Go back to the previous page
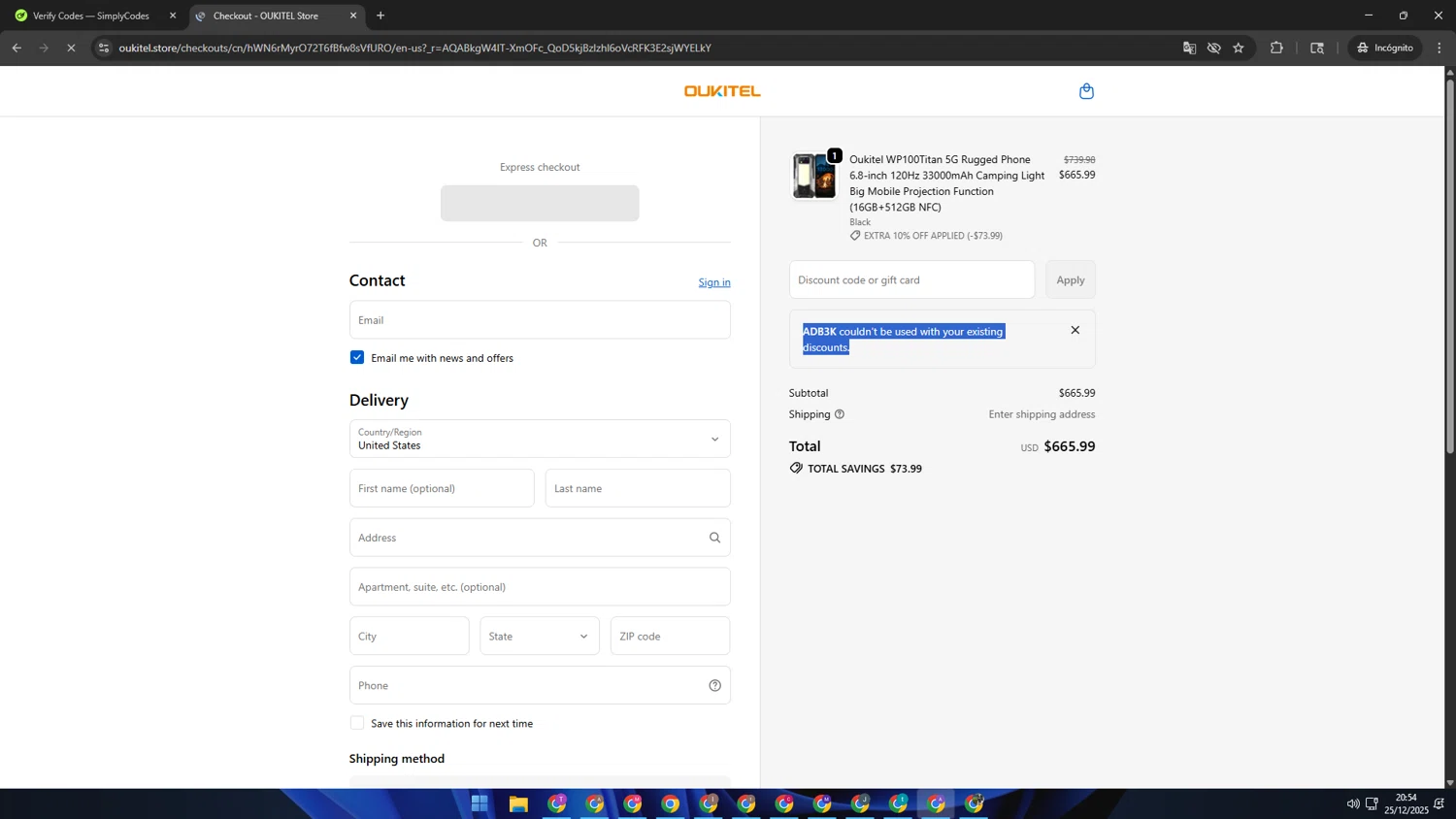Viewport: 1456px width, 819px height. click(17, 48)
